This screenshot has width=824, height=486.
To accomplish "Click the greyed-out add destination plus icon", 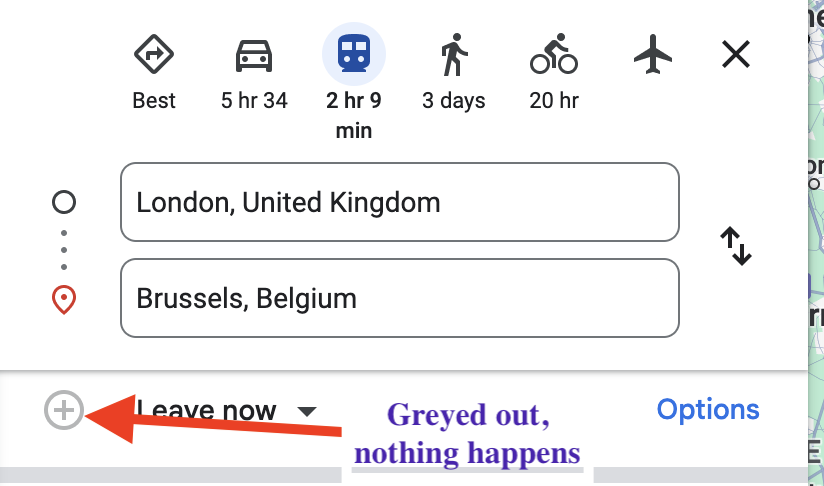I will (x=65, y=410).
